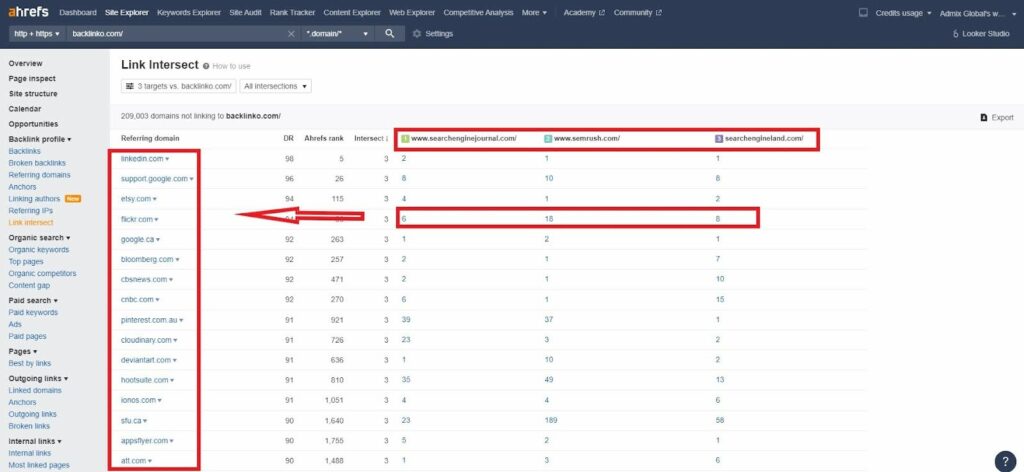Open Looker Studio link
1024x472 pixels.
coord(981,33)
